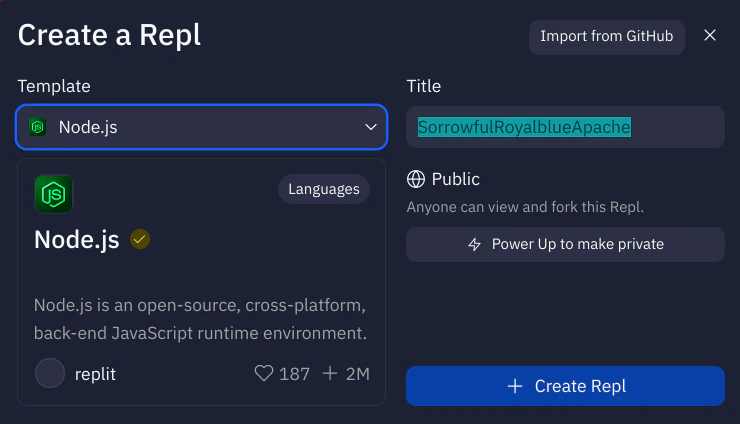740x424 pixels.
Task: Click the large Node.js logo in template card
Action: tap(53, 194)
